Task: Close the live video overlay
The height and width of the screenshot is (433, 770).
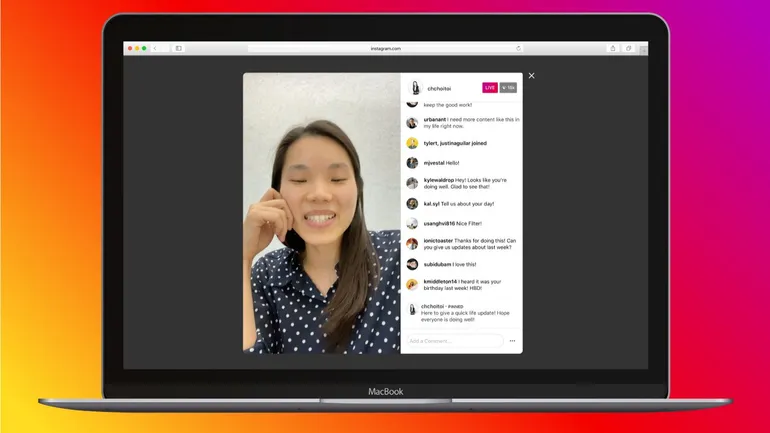Action: [531, 76]
